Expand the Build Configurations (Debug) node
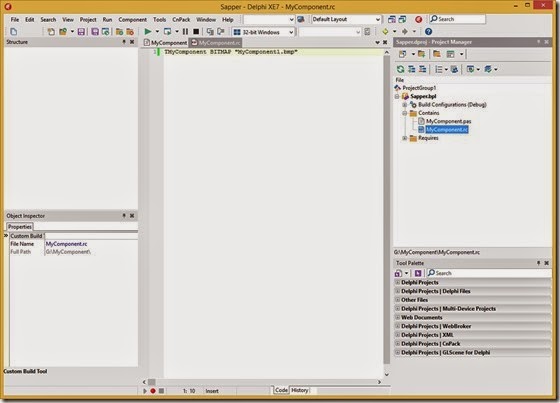 405,105
